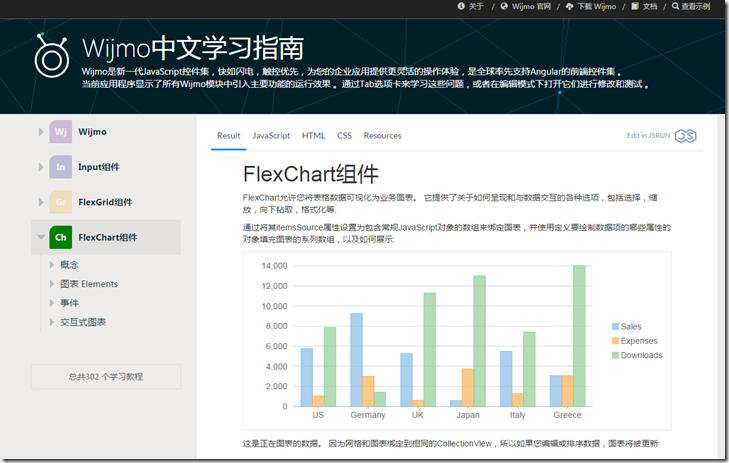
Task: Click the Wijmo中文学习指南 banner title
Action: pyautogui.click(x=193, y=48)
